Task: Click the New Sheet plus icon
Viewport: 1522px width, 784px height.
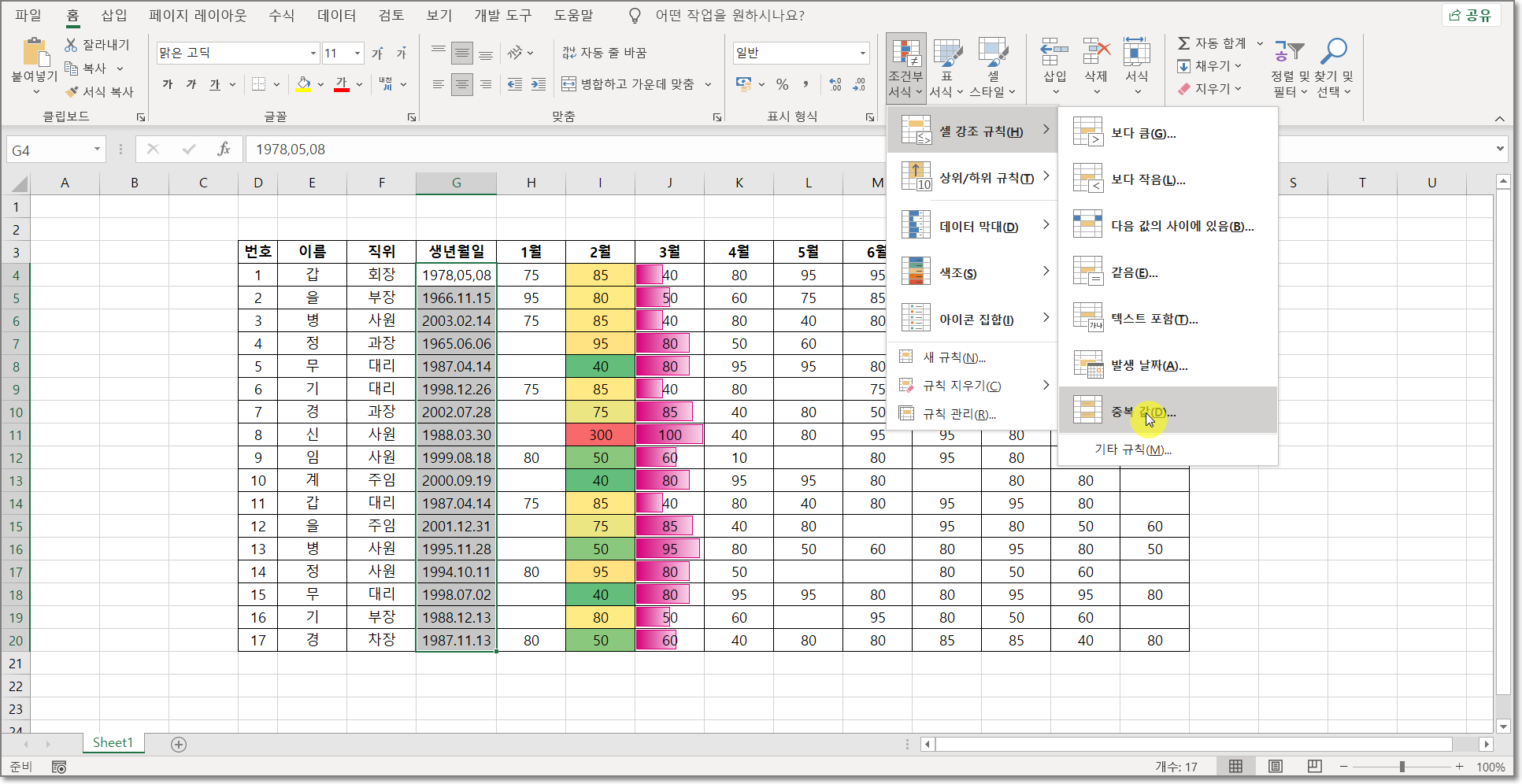Action: tap(179, 745)
